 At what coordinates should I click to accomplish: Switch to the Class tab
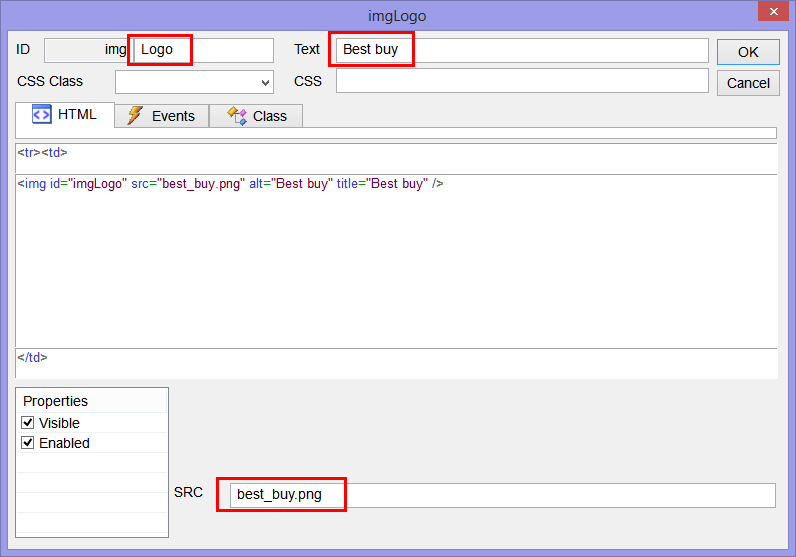[256, 116]
